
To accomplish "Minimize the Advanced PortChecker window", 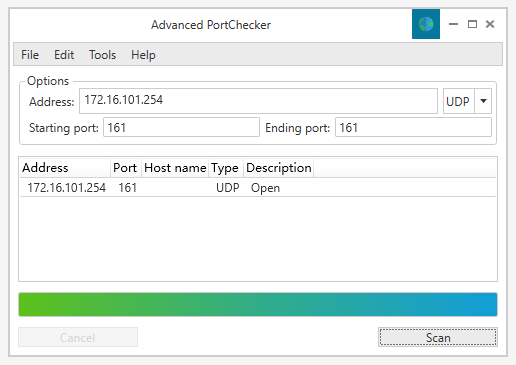I will (453, 24).
